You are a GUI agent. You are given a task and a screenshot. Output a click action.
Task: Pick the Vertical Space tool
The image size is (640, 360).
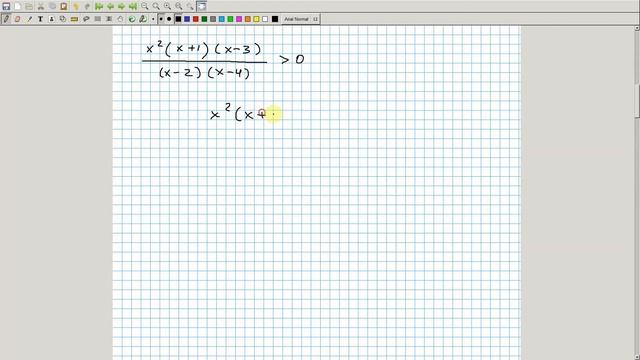pyautogui.click(x=109, y=19)
